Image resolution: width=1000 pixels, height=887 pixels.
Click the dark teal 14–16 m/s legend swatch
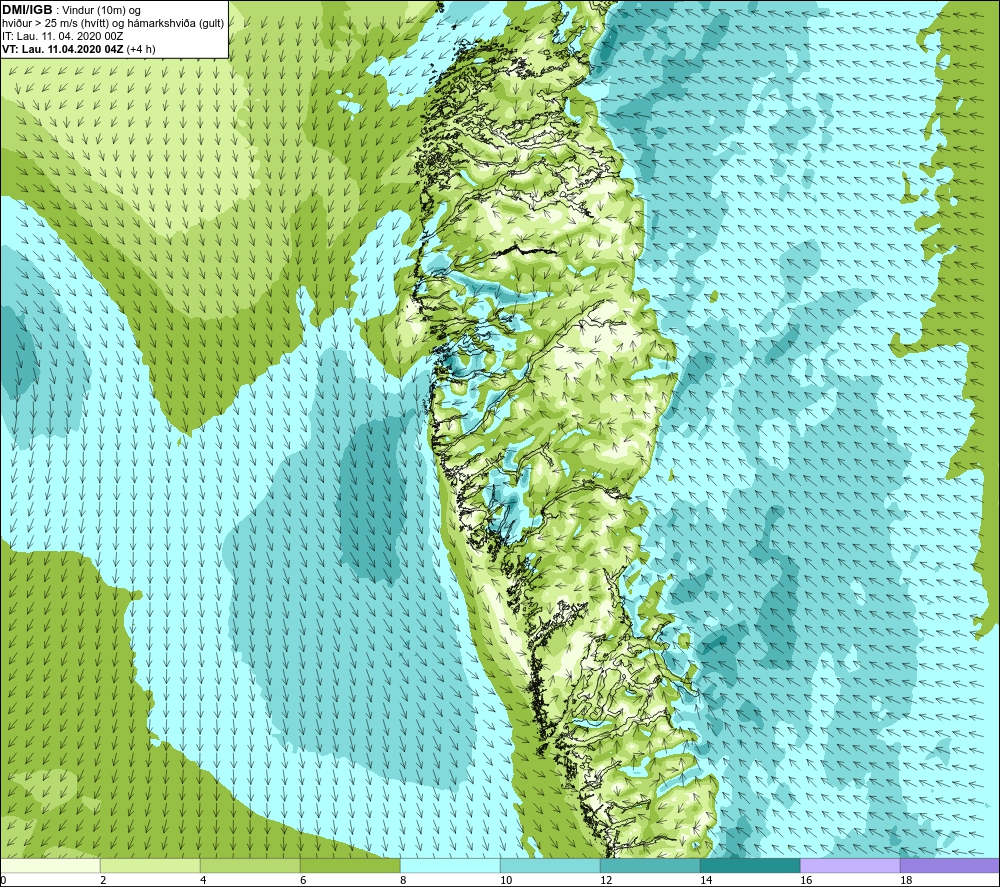click(750, 865)
